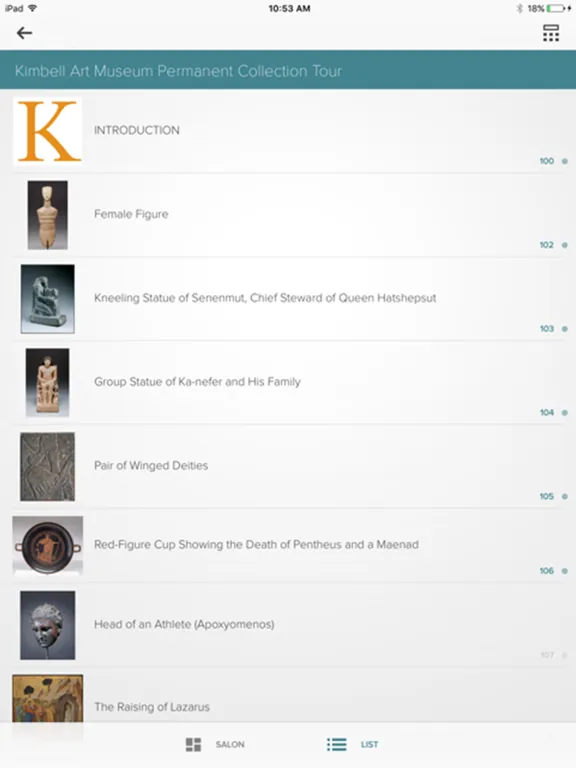Select the Female Figure title
Screen dimensions: 576x768
click(131, 214)
